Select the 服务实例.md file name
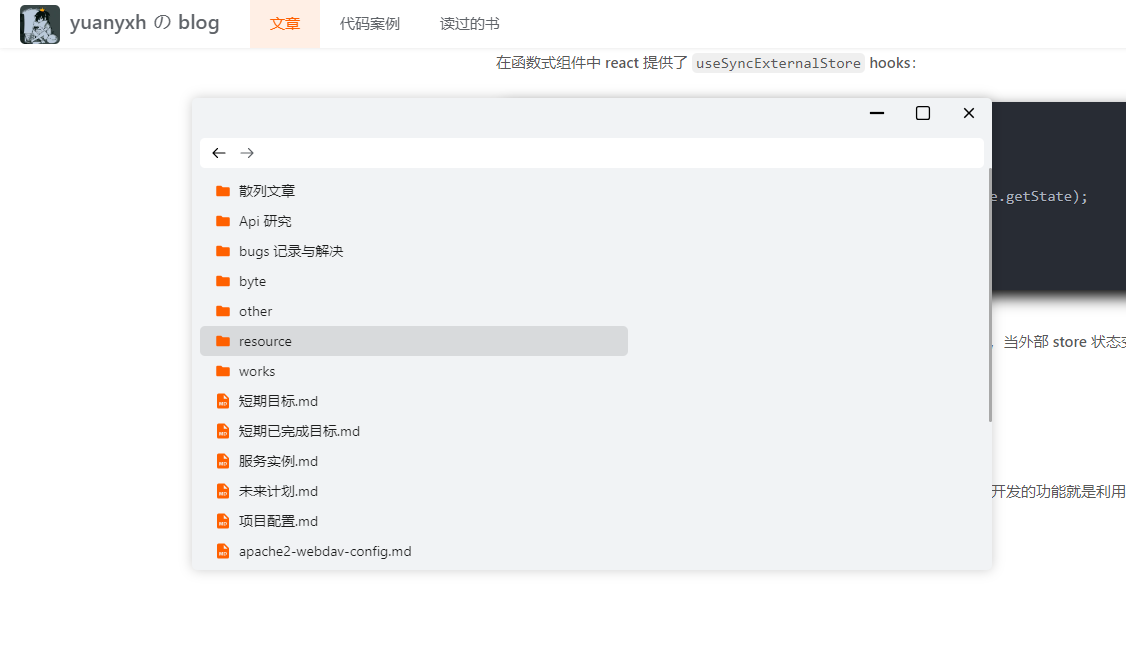1126x653 pixels. coord(279,461)
